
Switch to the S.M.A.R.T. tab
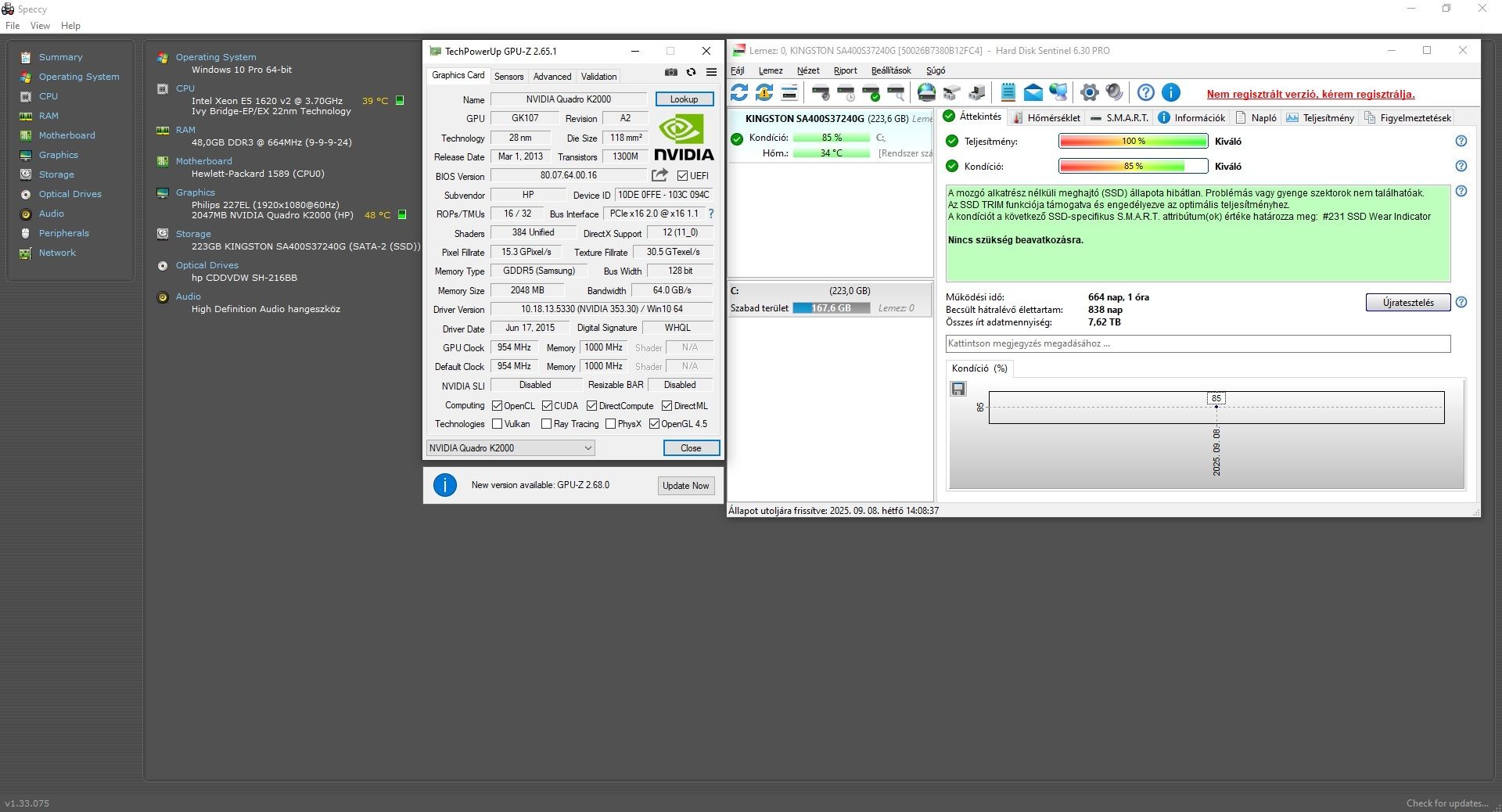coord(1119,118)
